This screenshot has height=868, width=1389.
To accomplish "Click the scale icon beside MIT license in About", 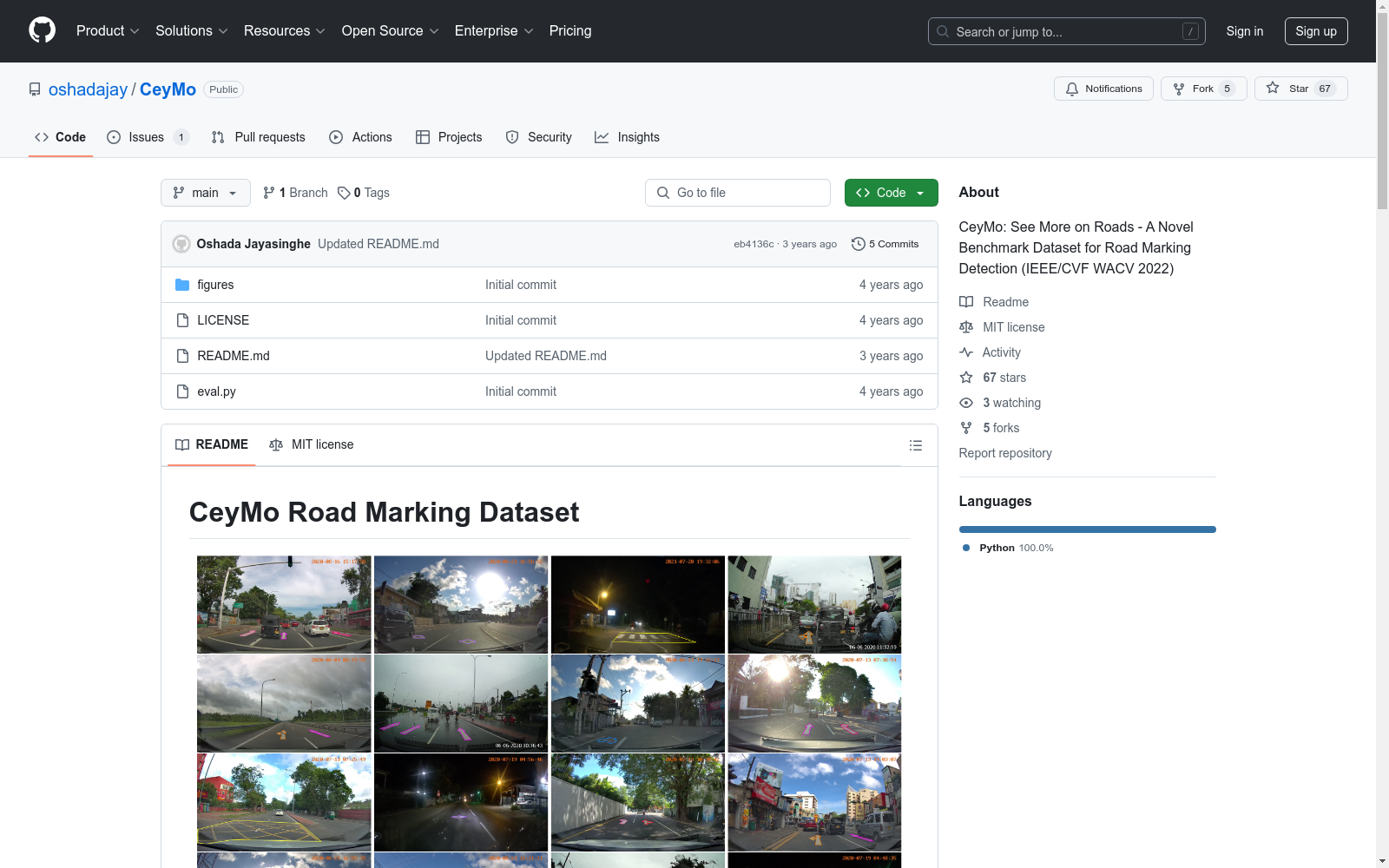I will [x=966, y=327].
